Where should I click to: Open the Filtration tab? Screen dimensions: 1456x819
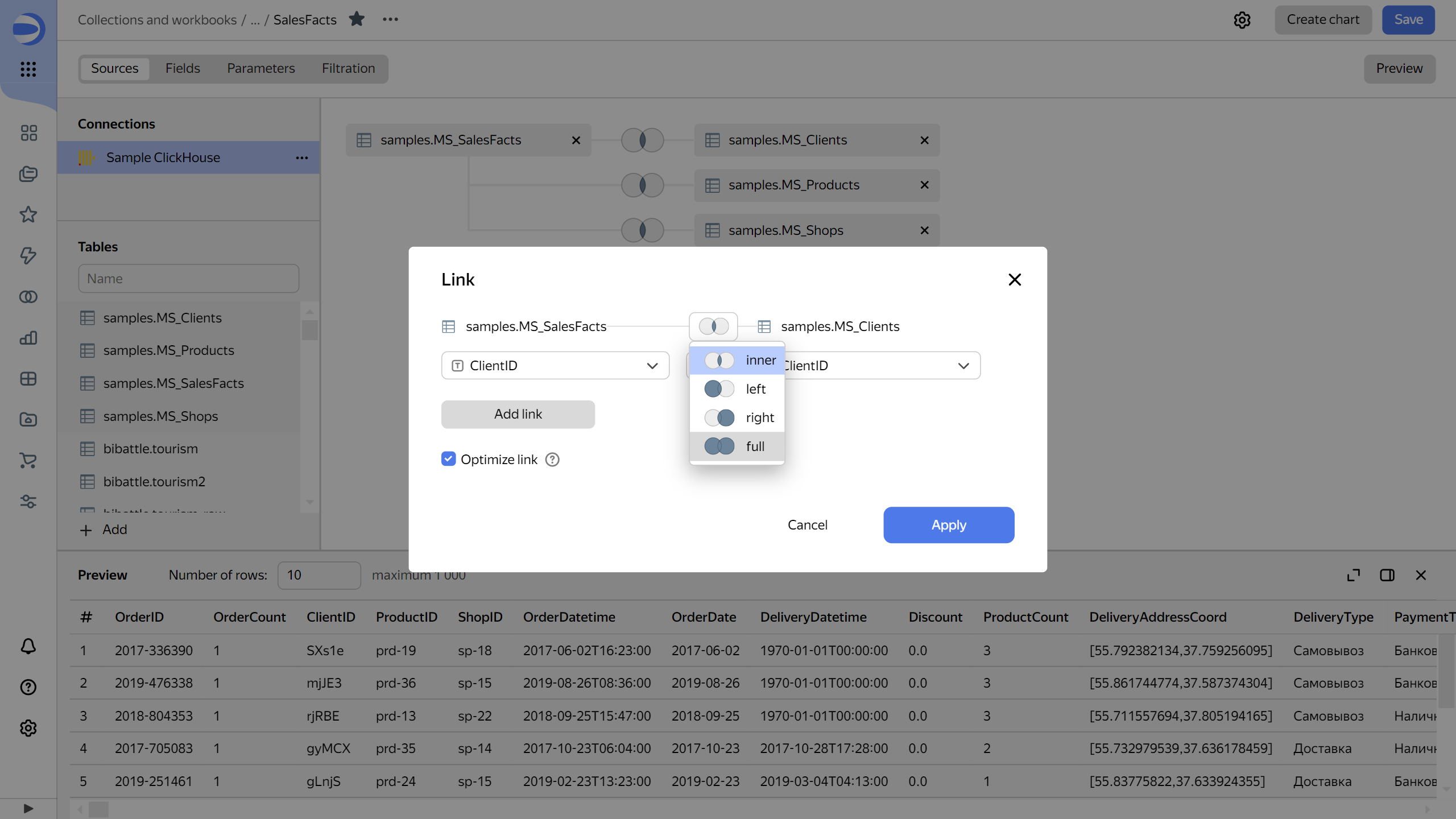[x=348, y=68]
